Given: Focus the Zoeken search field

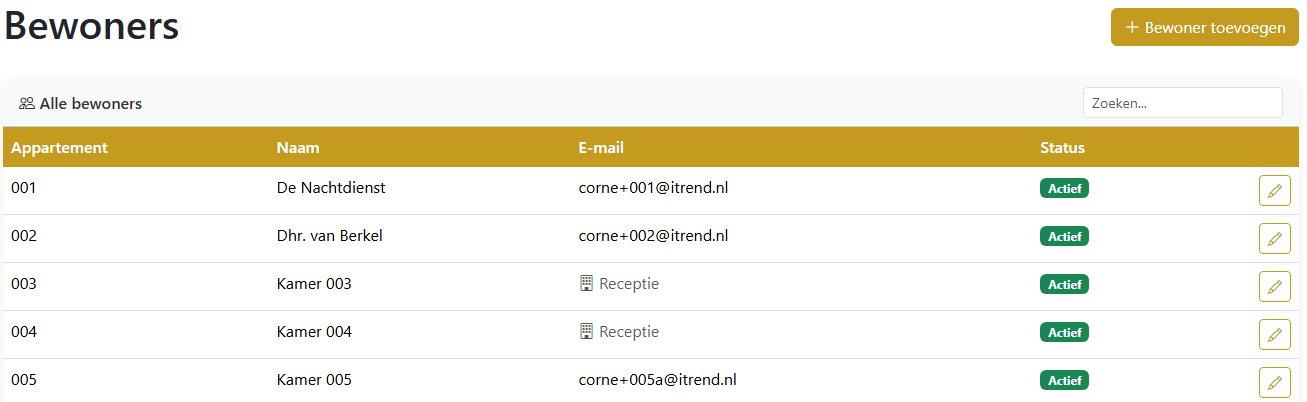Looking at the screenshot, I should 1182,103.
